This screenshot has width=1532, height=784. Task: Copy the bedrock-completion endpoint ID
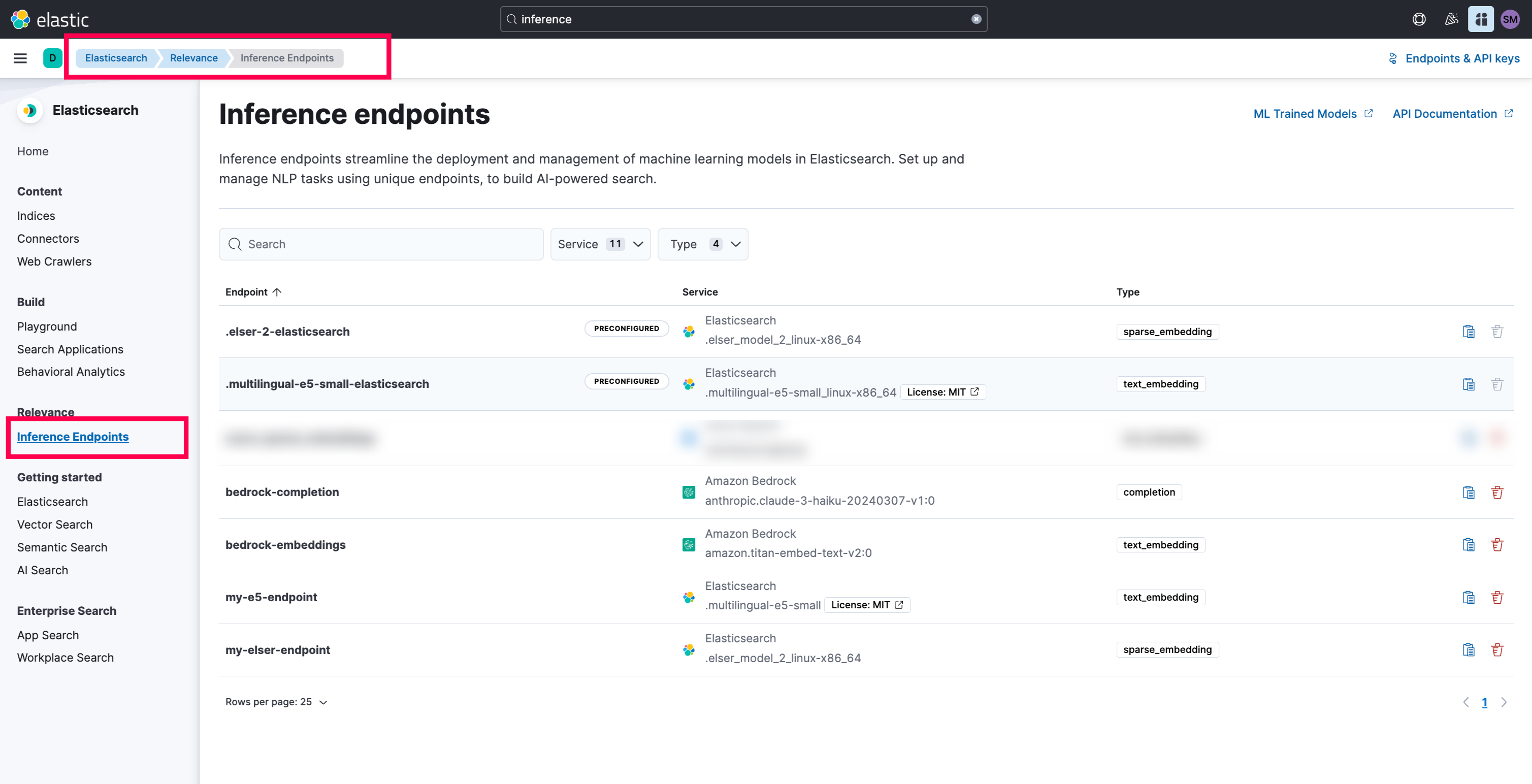[1469, 493]
